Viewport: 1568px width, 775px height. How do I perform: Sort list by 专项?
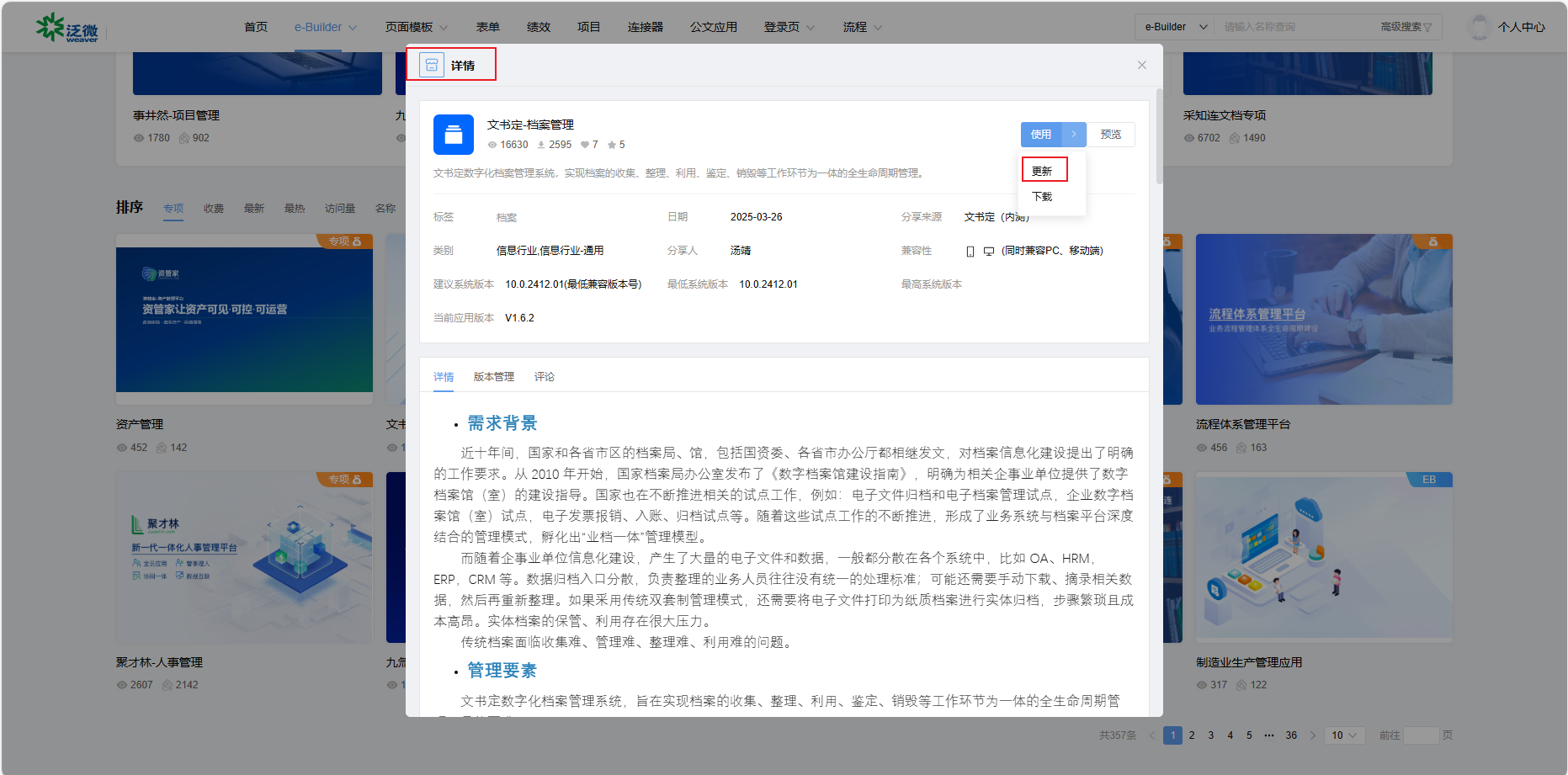173,209
